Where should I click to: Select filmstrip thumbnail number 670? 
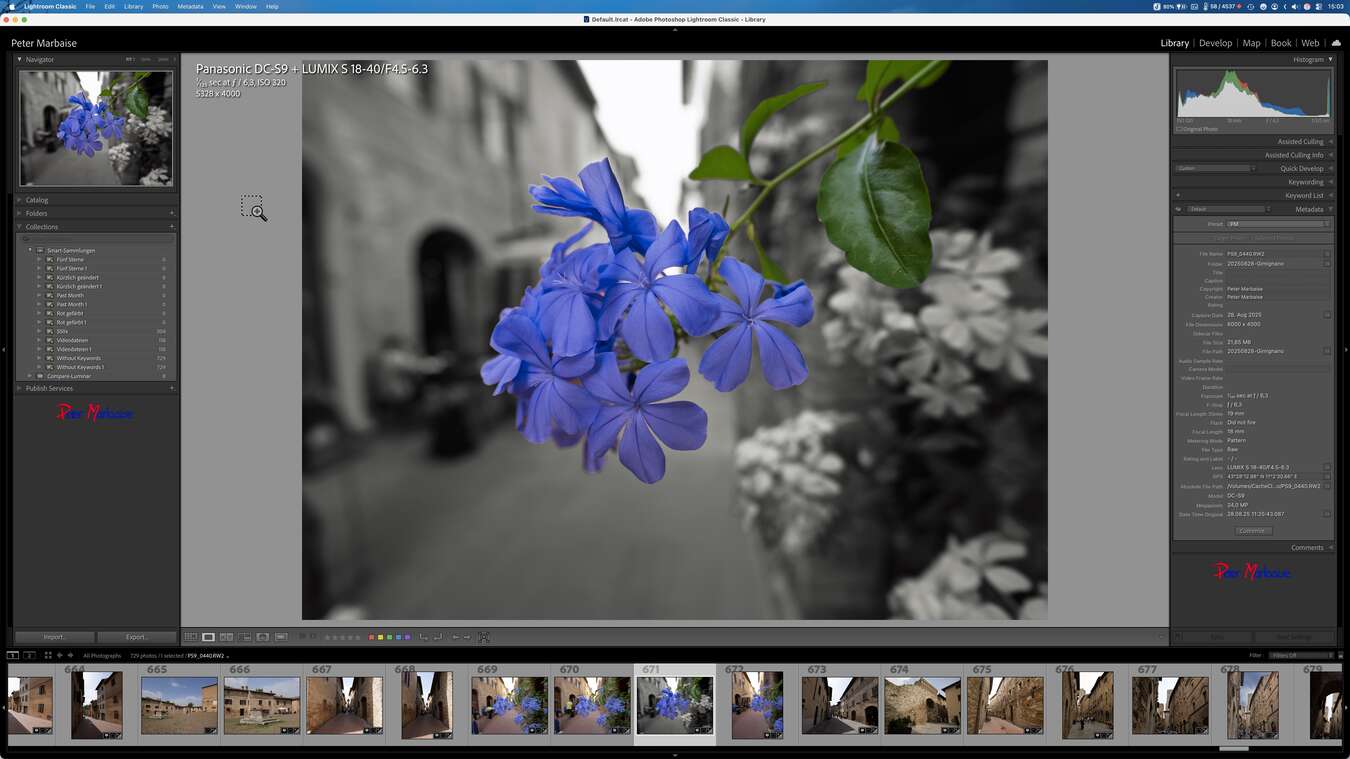point(592,706)
